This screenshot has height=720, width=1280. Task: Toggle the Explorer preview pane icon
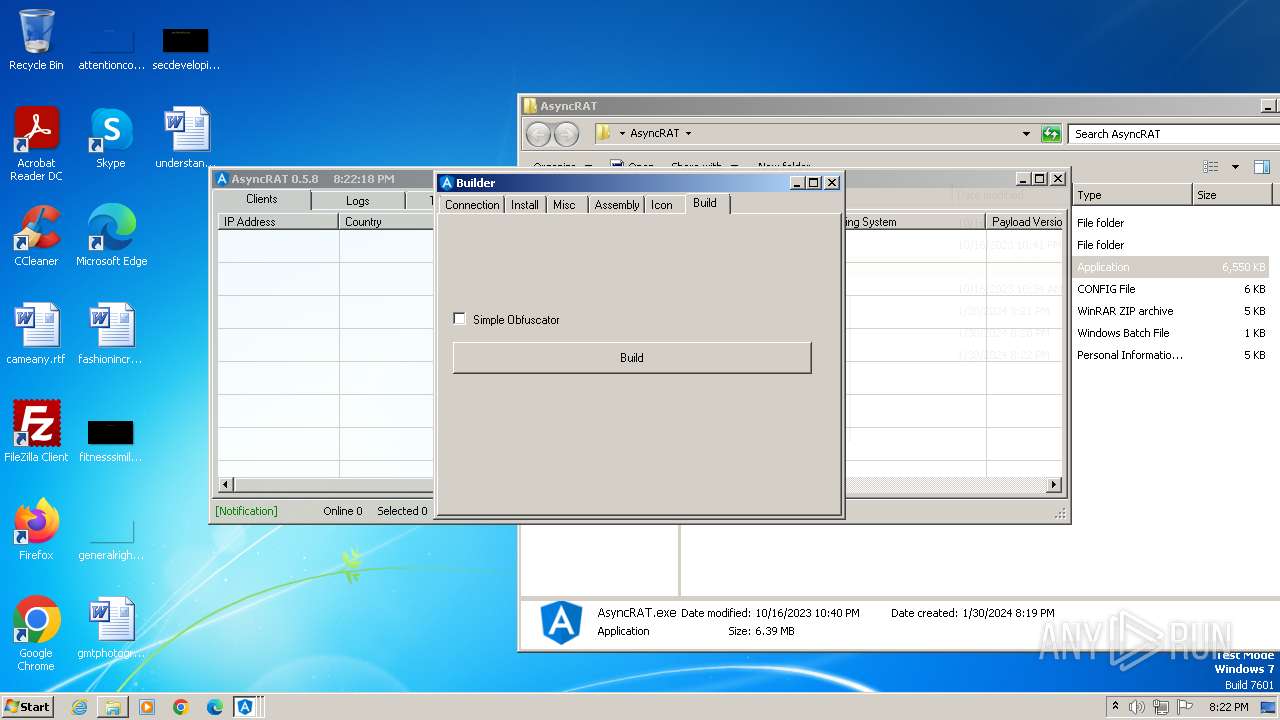(1262, 167)
